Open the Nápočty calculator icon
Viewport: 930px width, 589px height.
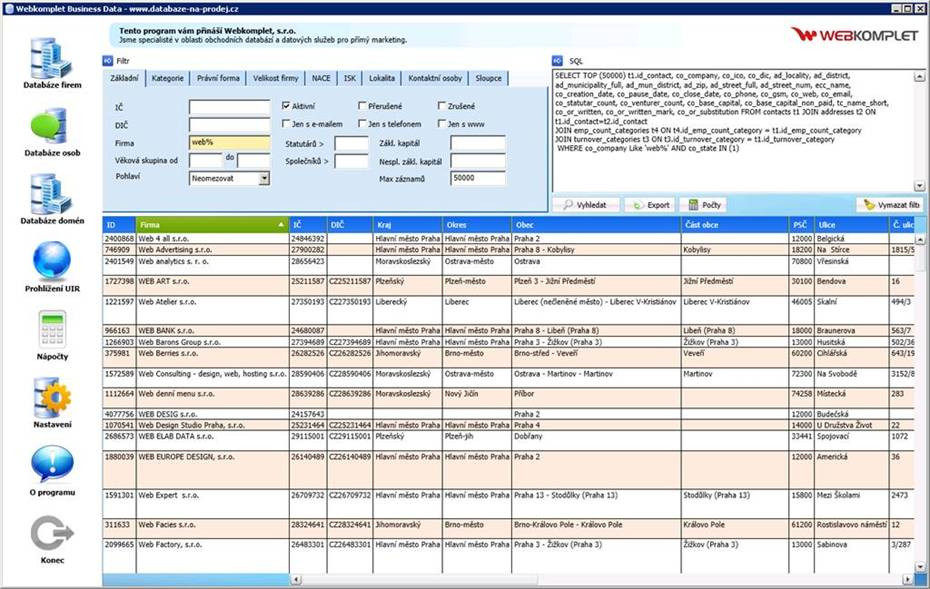click(52, 329)
